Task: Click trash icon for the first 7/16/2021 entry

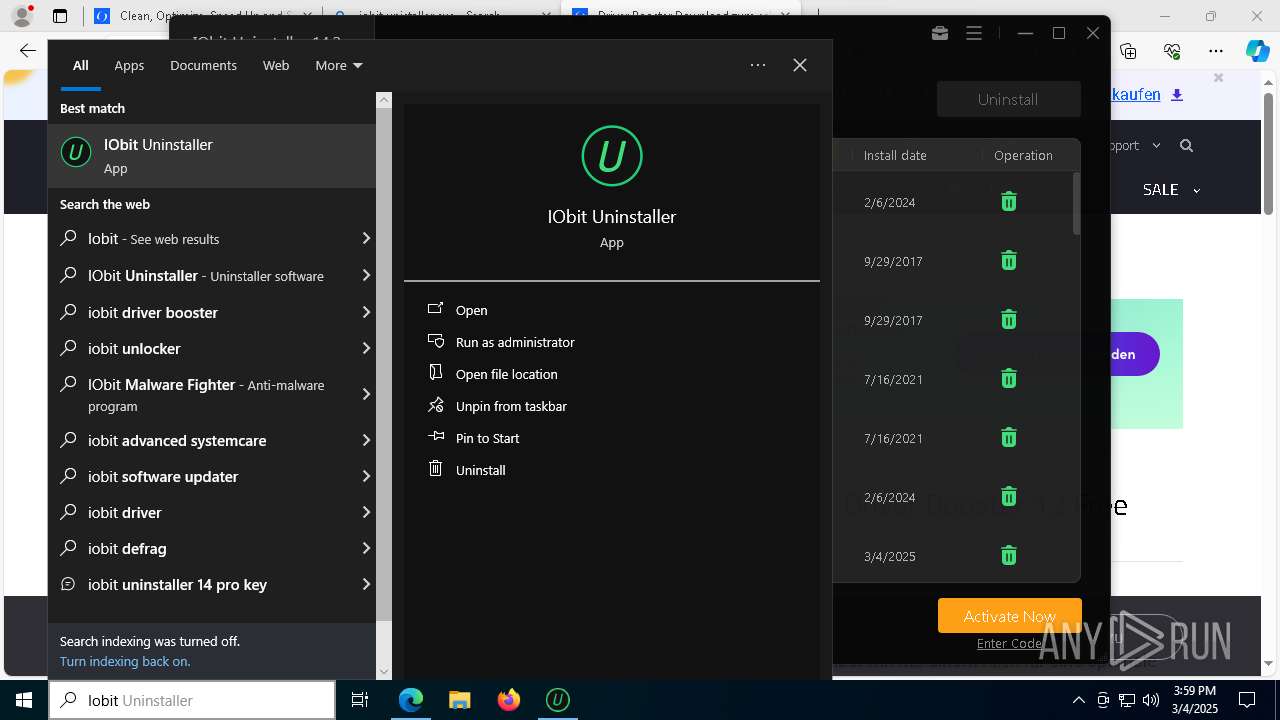Action: point(1009,379)
